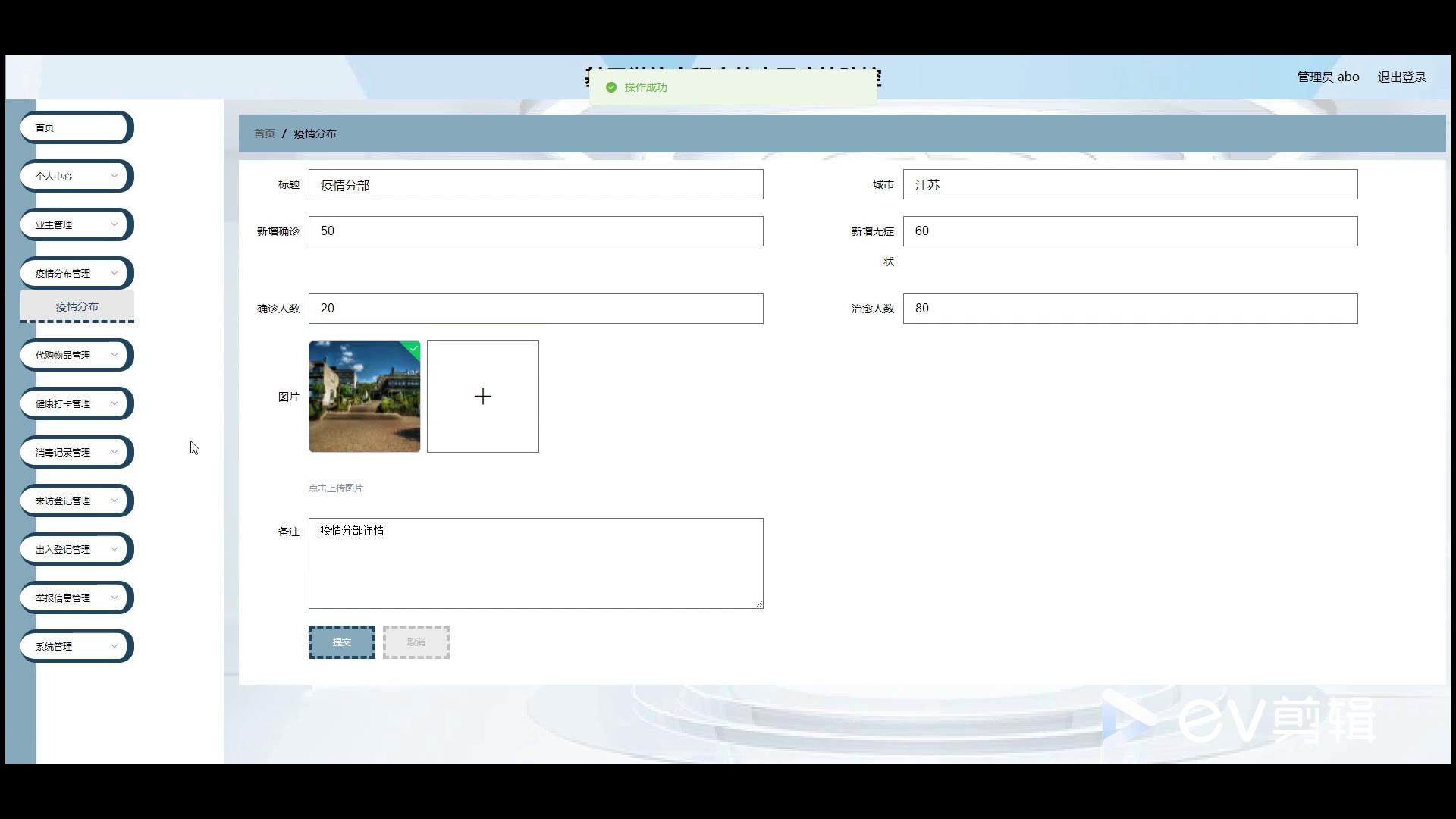Screen dimensions: 1456x819
Task: Open the 个人中心 sidebar menu label
Action: 54,176
